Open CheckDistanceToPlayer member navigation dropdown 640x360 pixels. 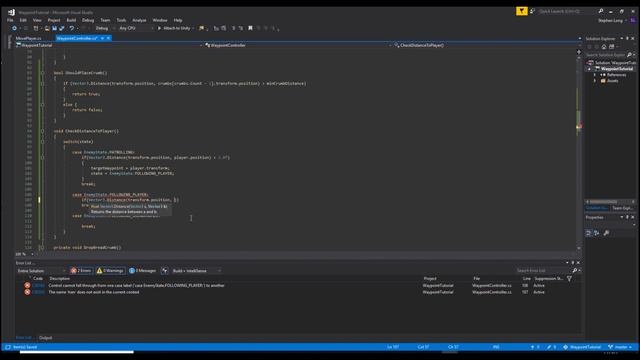pos(486,45)
